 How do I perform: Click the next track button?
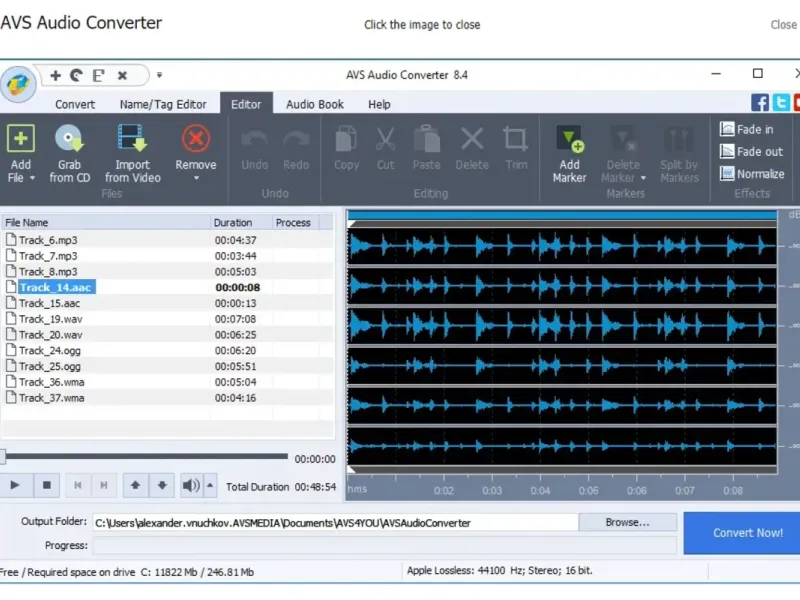point(104,485)
